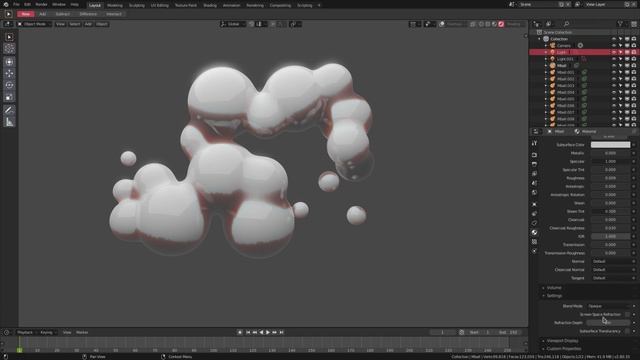Click the Subtract selection mode button

point(62,14)
